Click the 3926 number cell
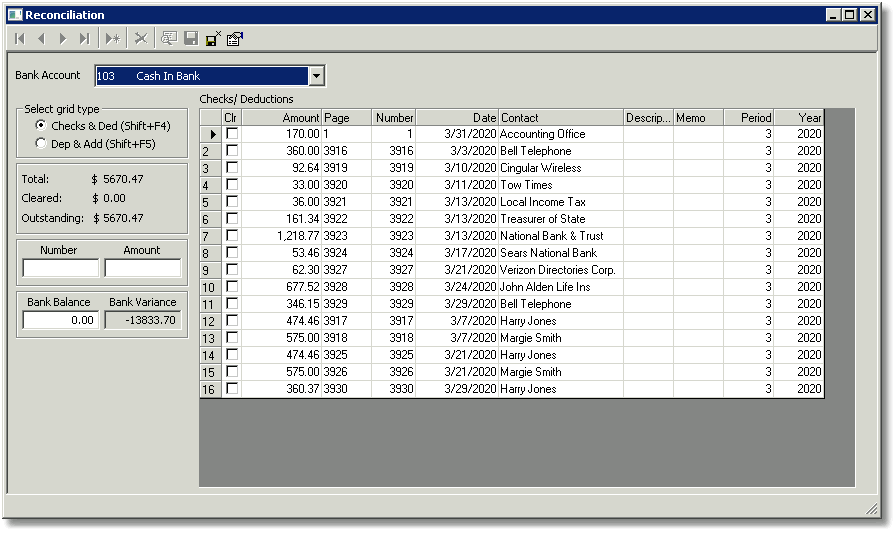The image size is (896, 533). click(x=394, y=372)
